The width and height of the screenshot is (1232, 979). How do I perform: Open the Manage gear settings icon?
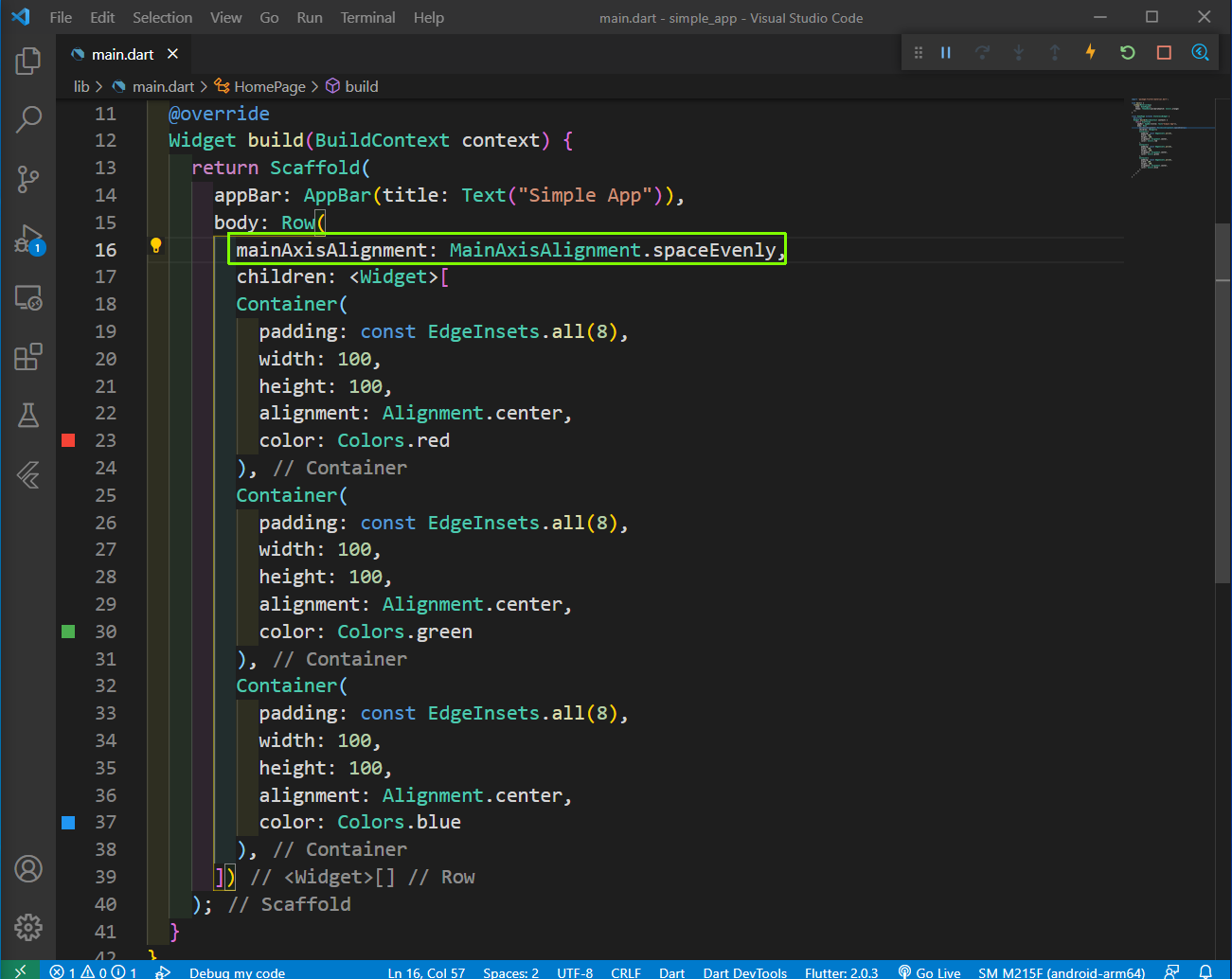point(28,927)
